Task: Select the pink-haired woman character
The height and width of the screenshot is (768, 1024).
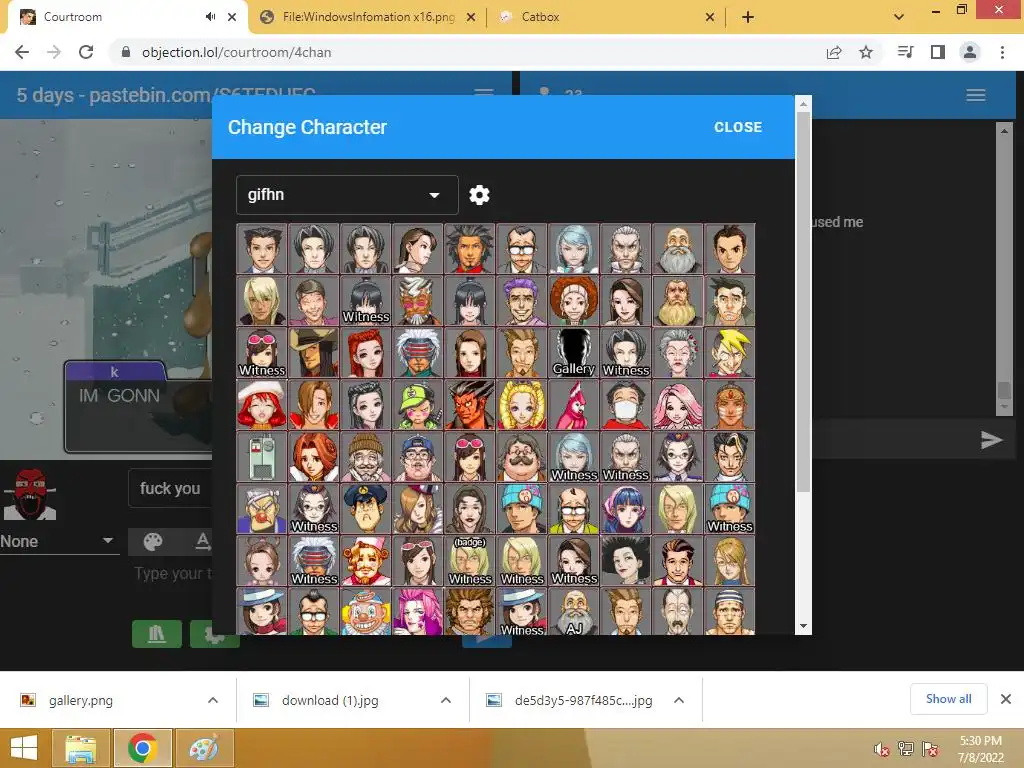Action: (x=678, y=405)
